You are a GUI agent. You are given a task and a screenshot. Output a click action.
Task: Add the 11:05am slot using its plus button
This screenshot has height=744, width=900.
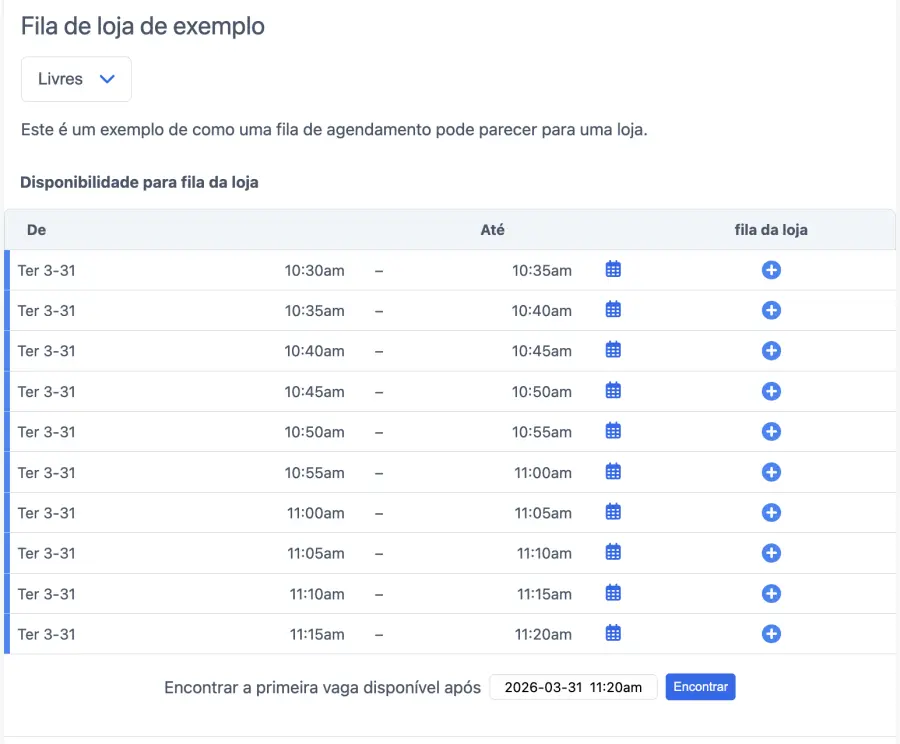point(771,553)
